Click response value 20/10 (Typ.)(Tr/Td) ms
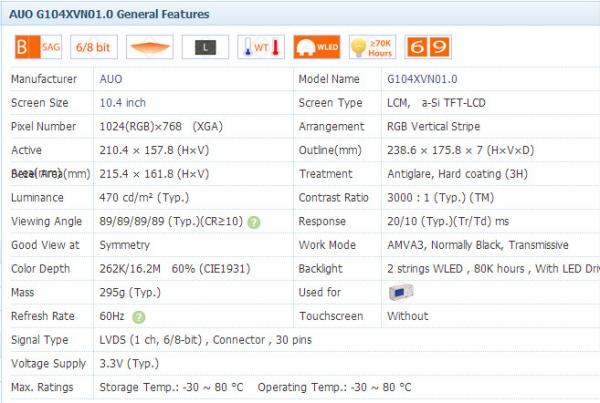Viewport: 600px width, 403px height. (x=448, y=222)
